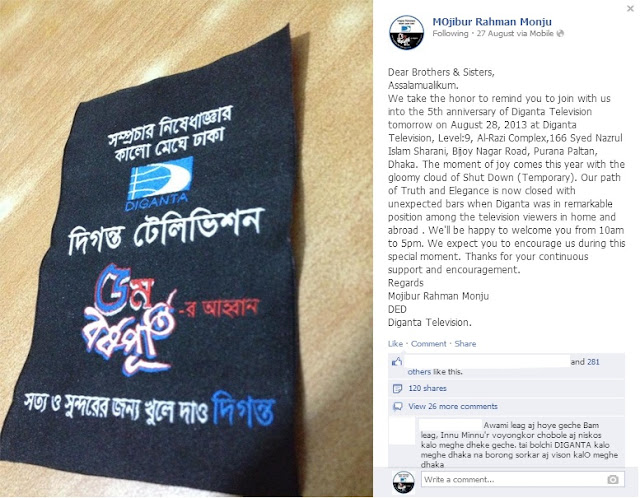Click the comments speech bubble icon
Image resolution: width=640 pixels, height=498 pixels.
click(x=397, y=406)
